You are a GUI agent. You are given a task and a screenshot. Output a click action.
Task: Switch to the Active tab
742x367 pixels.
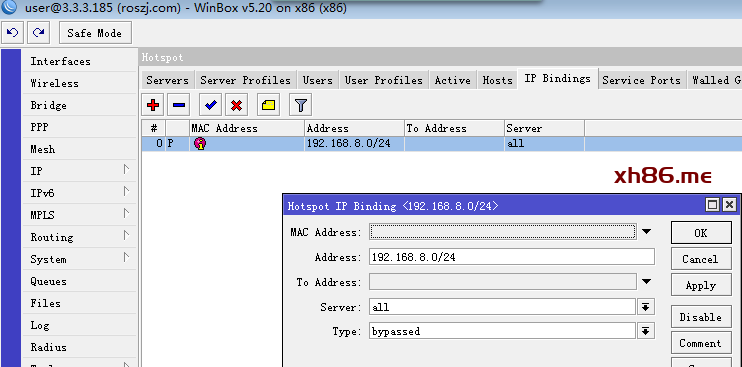(452, 80)
